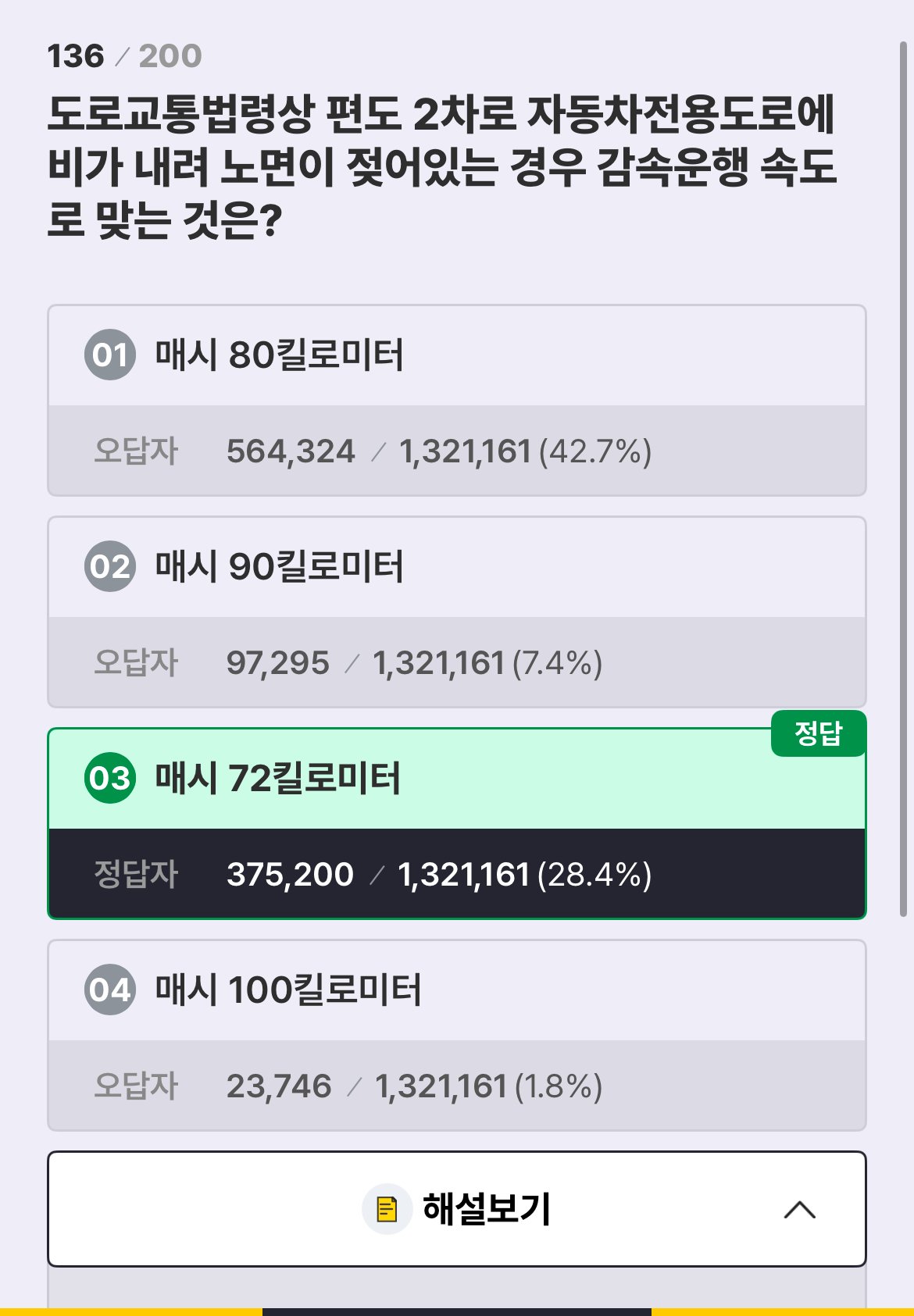
Task: Click the question text about 감속운행 속도
Action: (441, 167)
